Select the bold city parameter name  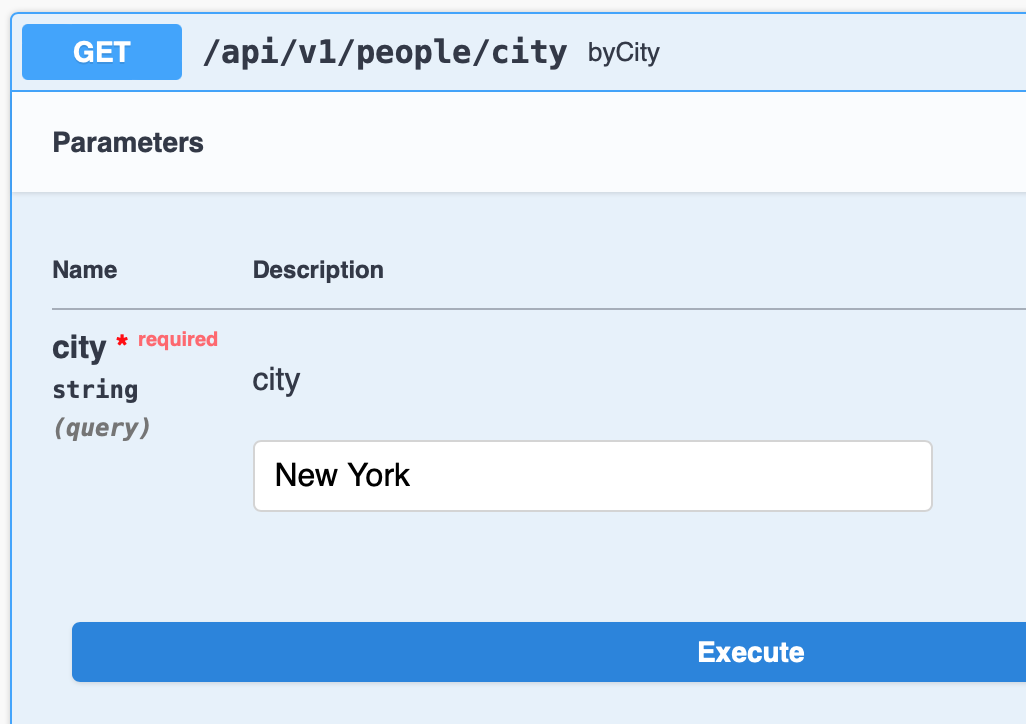click(79, 348)
